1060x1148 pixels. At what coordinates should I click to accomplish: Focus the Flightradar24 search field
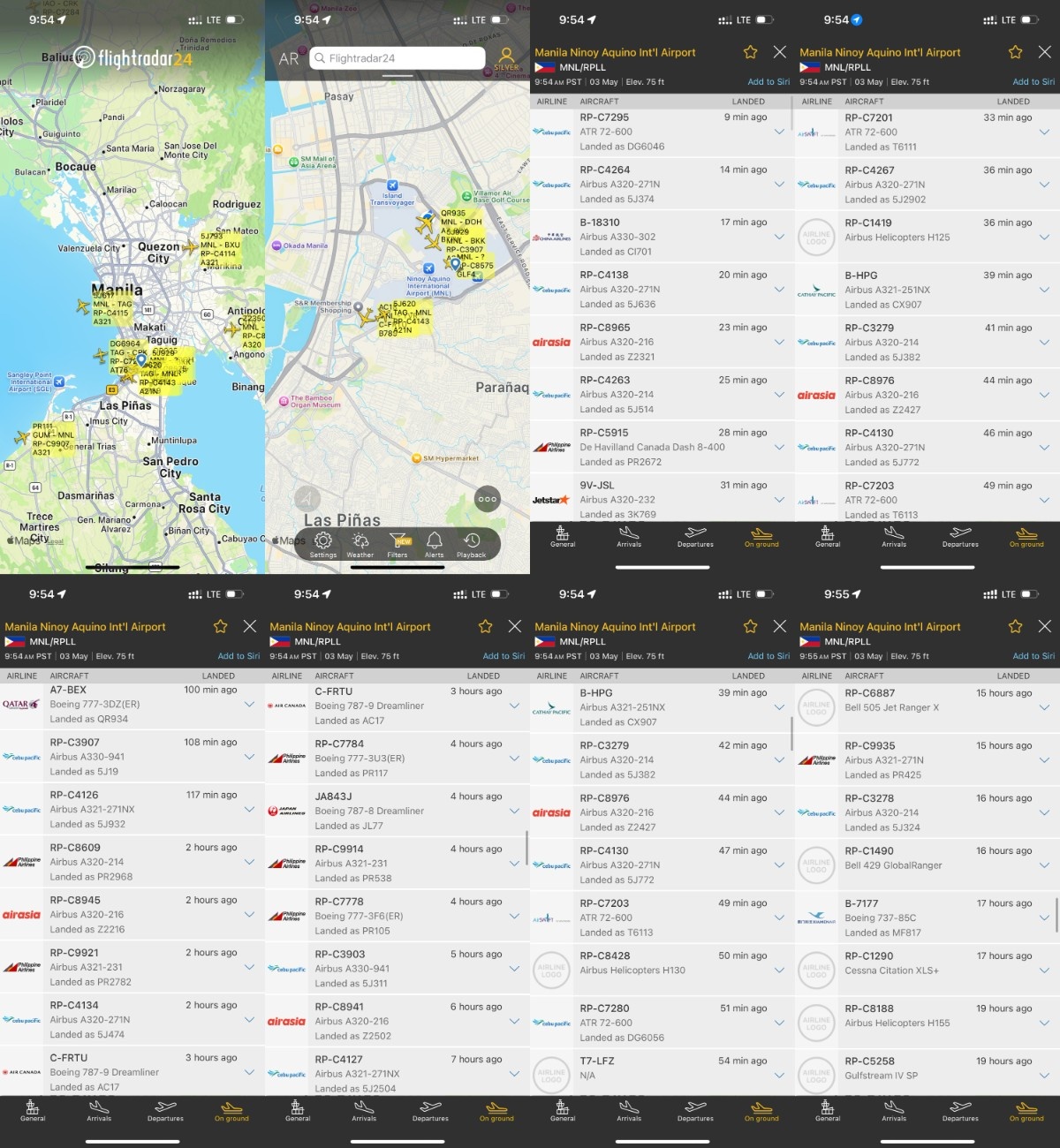[397, 58]
